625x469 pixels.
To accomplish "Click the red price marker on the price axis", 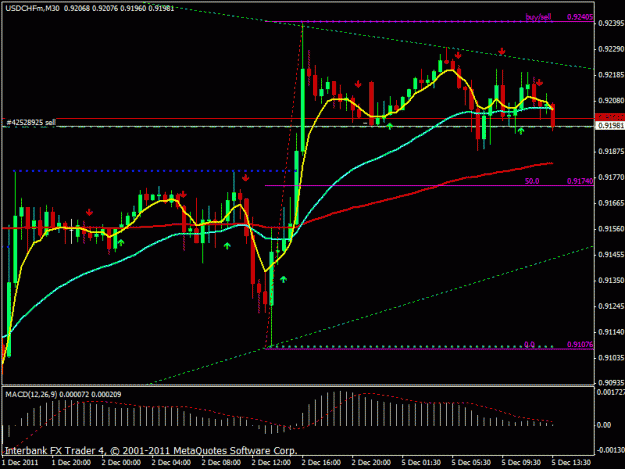I will [610, 117].
